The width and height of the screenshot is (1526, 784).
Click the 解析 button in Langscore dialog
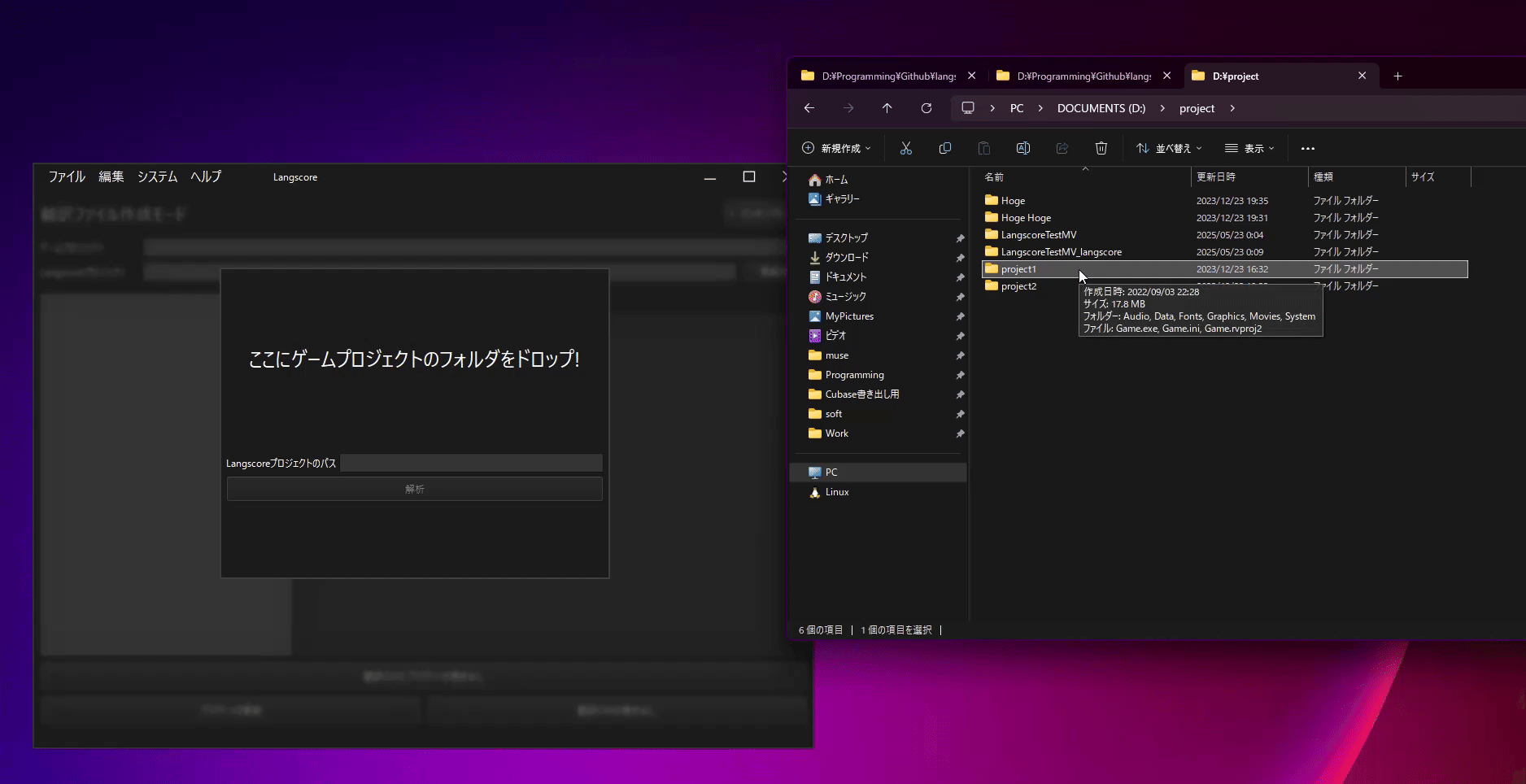point(415,489)
